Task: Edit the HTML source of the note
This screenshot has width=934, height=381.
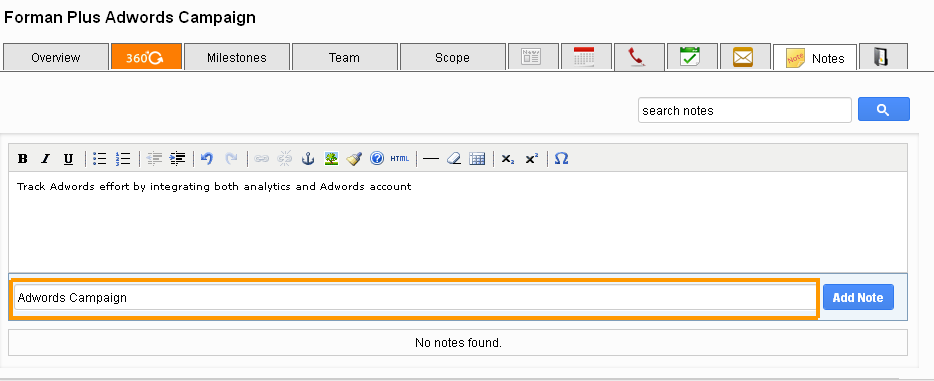Action: [400, 158]
